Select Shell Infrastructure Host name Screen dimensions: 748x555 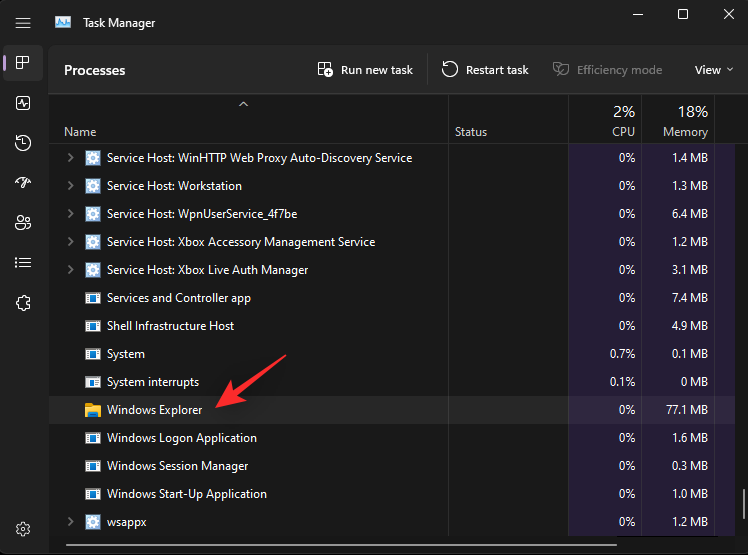pos(170,326)
